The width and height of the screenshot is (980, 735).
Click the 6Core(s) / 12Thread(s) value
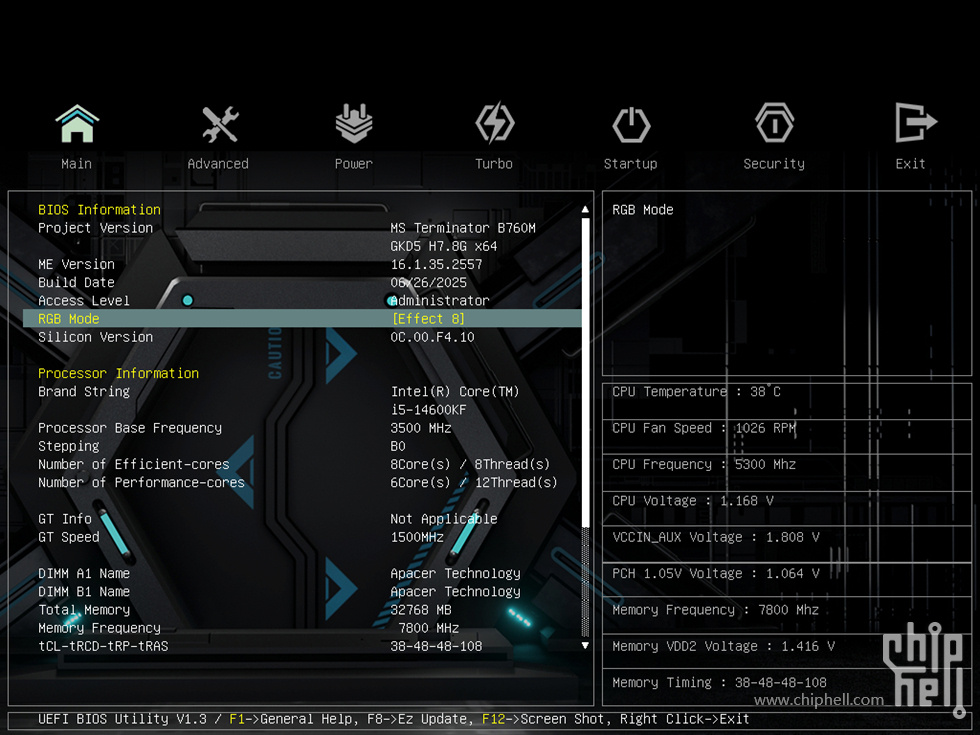point(474,482)
